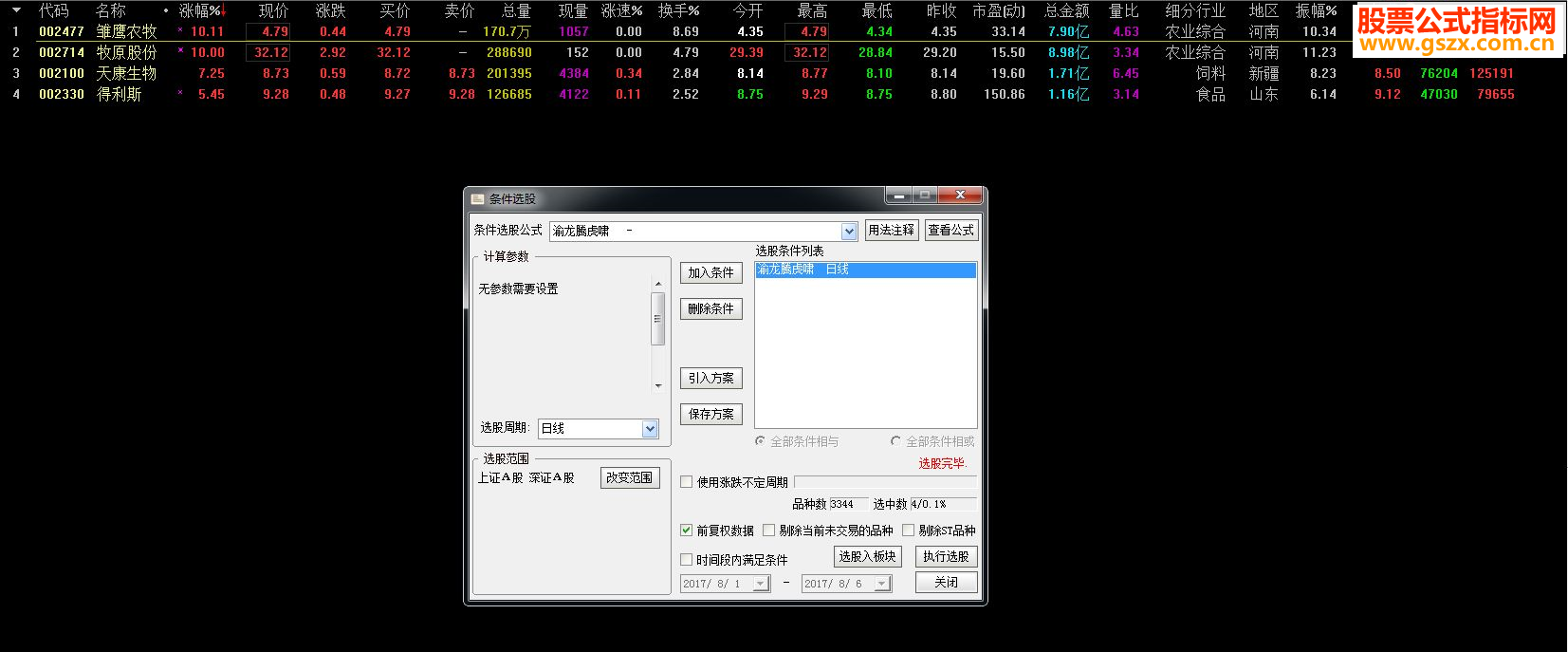Image resolution: width=1568 pixels, height=652 pixels.
Task: Click the scrollbar thumb in 计算参数 panel
Action: point(658,319)
